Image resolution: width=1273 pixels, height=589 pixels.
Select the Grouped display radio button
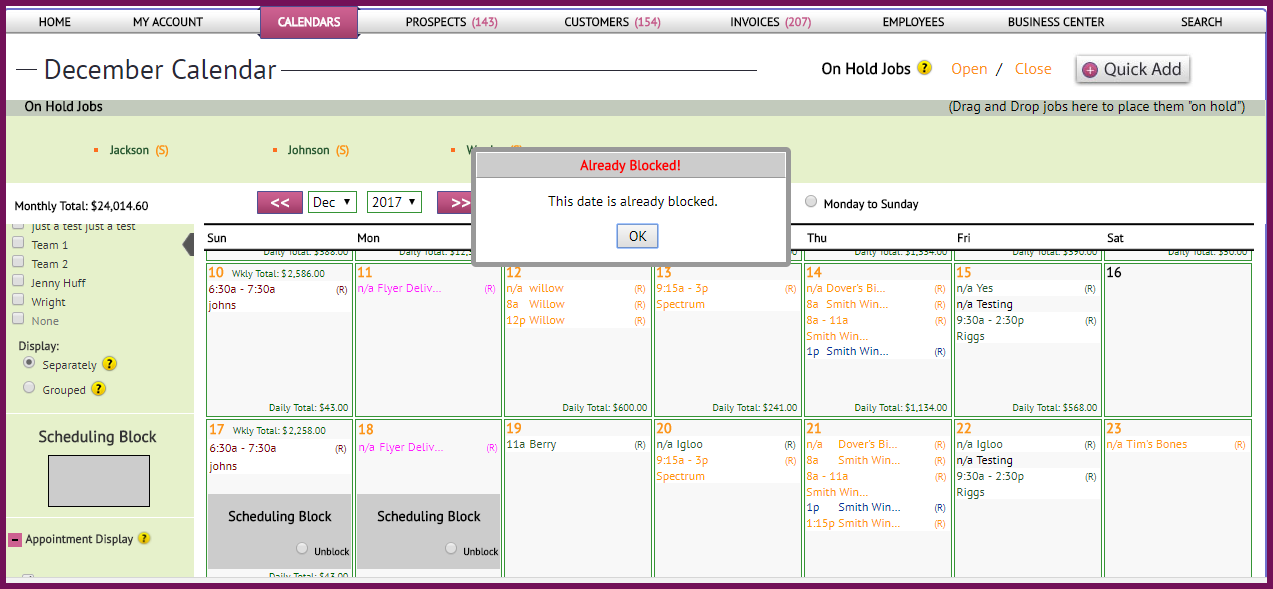click(29, 388)
